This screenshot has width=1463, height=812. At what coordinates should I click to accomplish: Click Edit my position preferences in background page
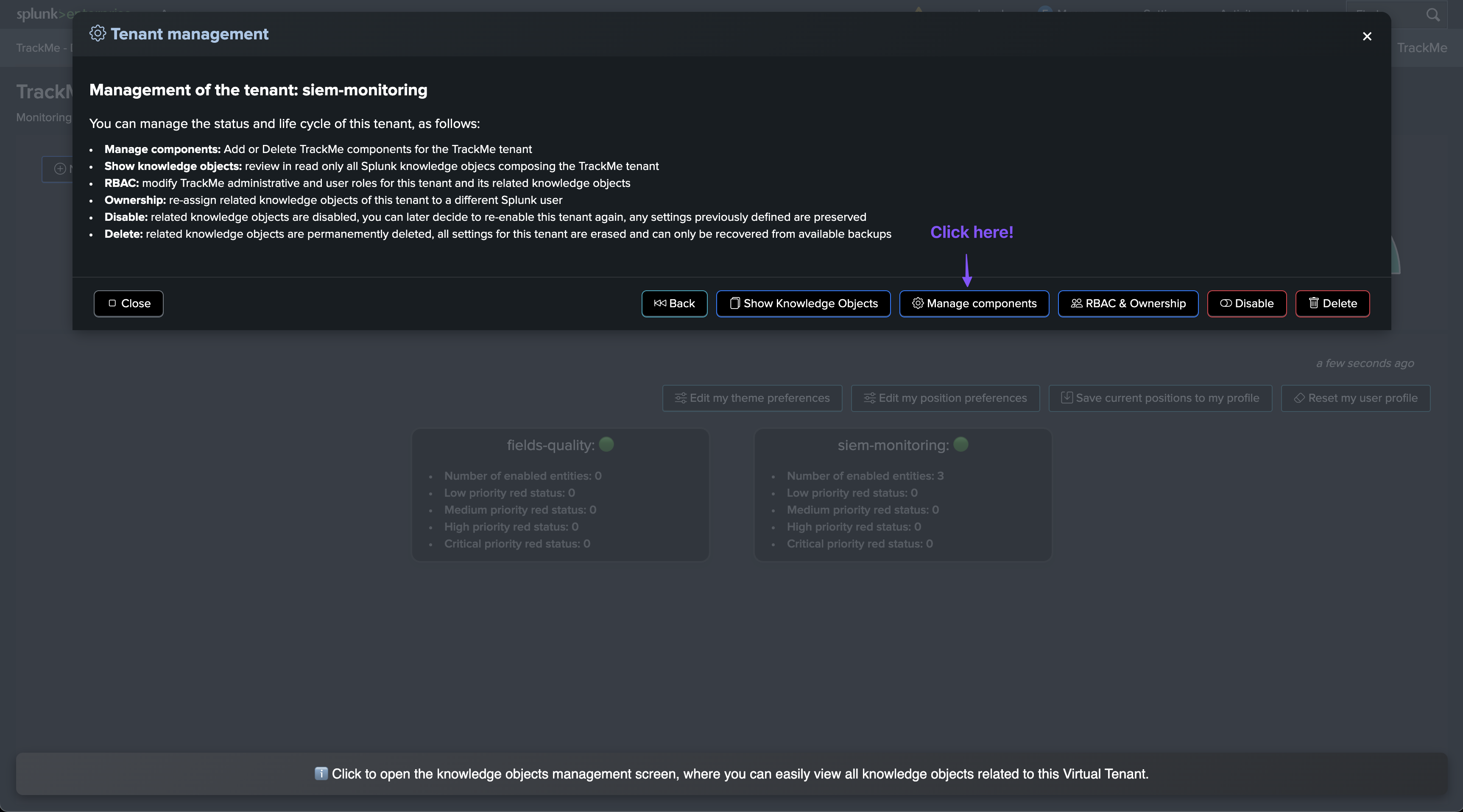[x=945, y=398]
